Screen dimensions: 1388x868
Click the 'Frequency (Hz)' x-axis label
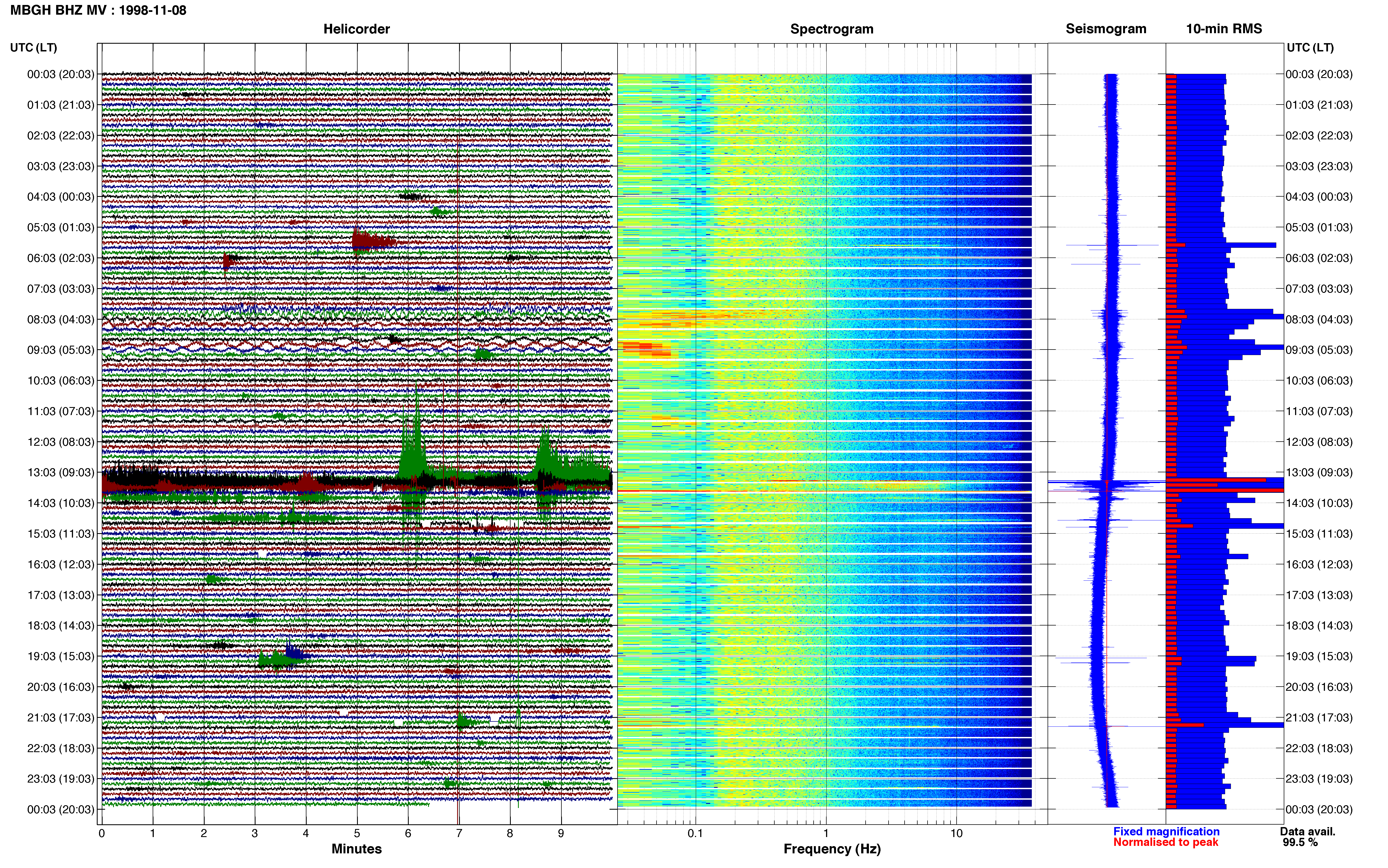pos(832,849)
